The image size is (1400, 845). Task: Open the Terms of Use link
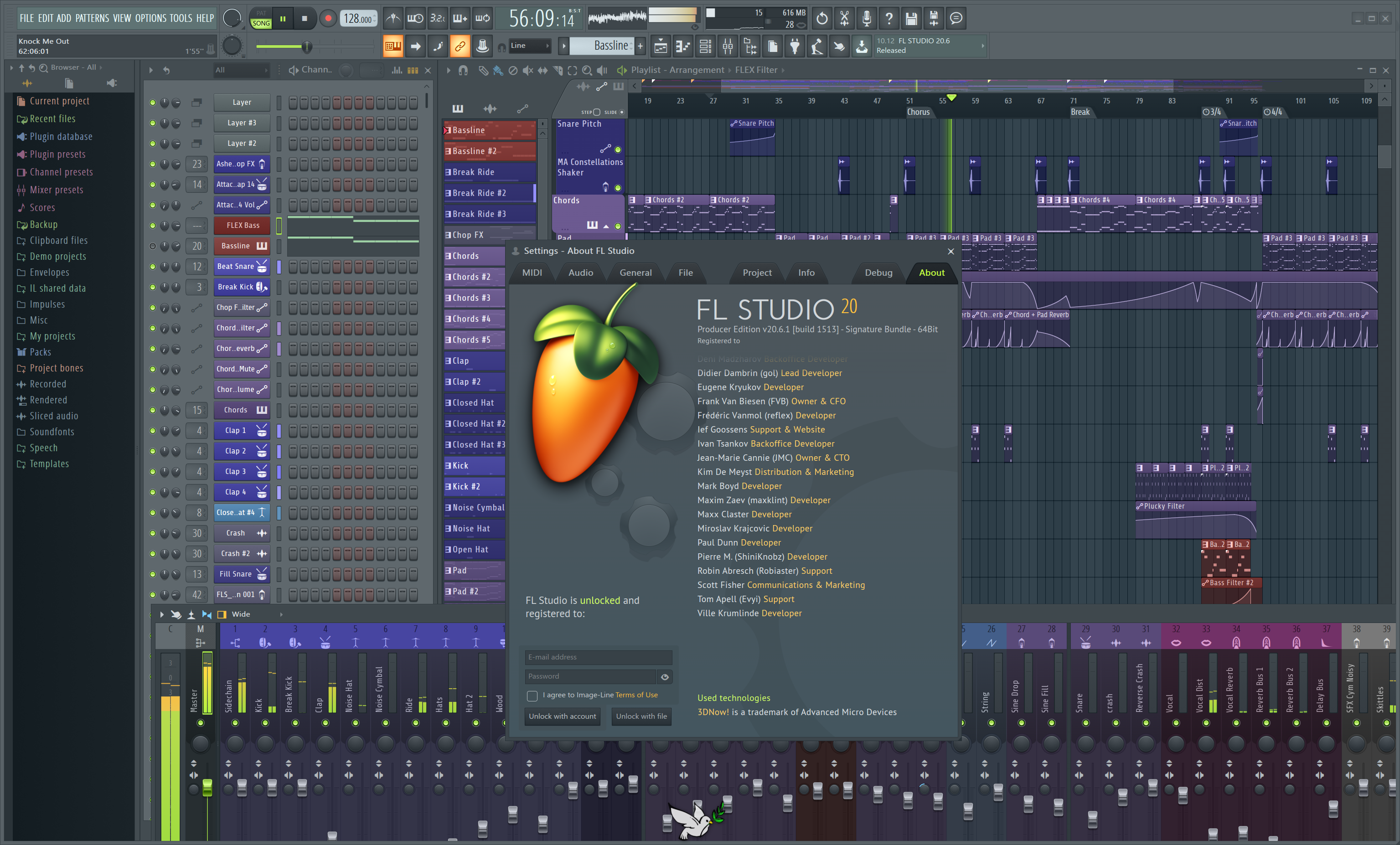[x=636, y=695]
